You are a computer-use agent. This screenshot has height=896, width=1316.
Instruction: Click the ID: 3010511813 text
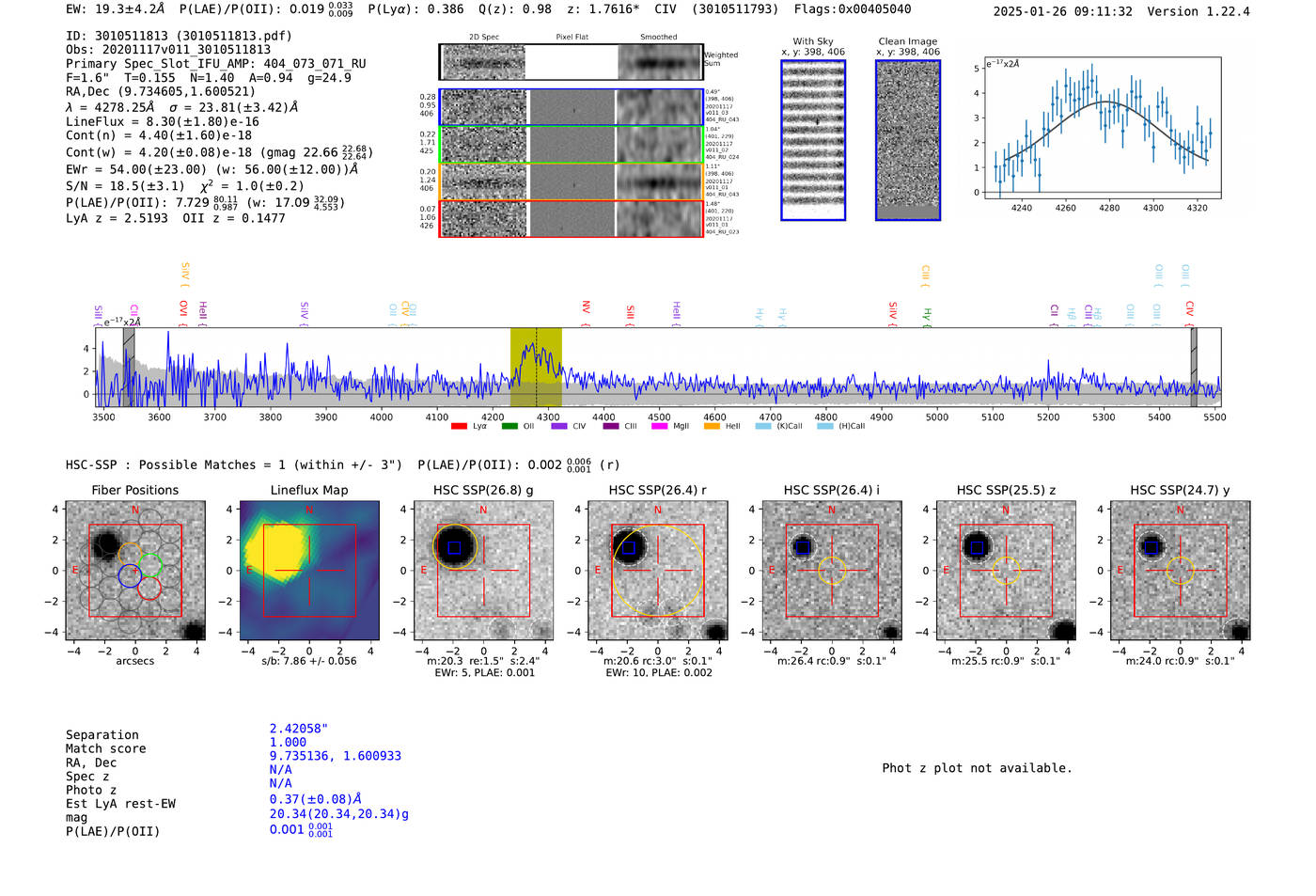(117, 36)
